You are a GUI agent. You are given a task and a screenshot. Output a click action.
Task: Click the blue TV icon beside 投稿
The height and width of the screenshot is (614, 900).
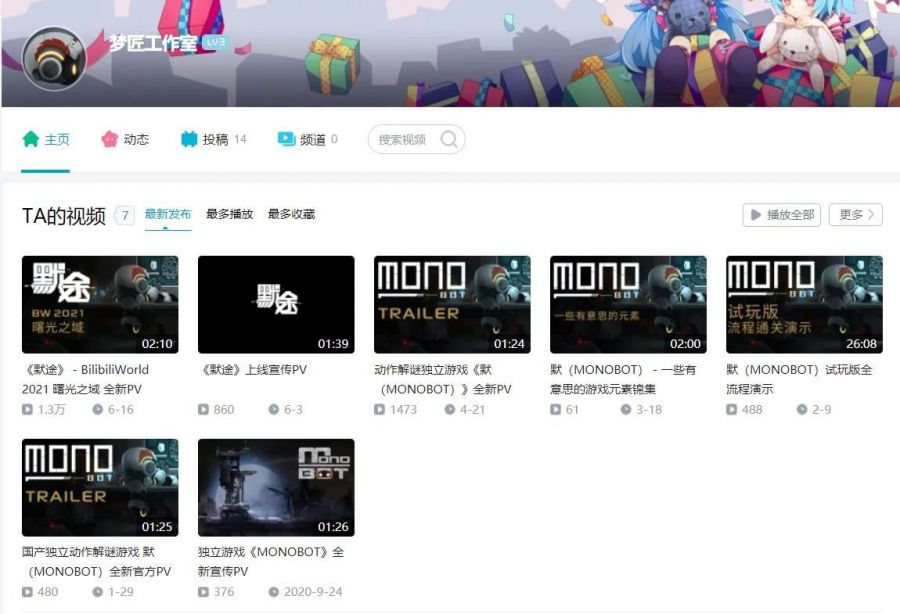click(x=189, y=139)
